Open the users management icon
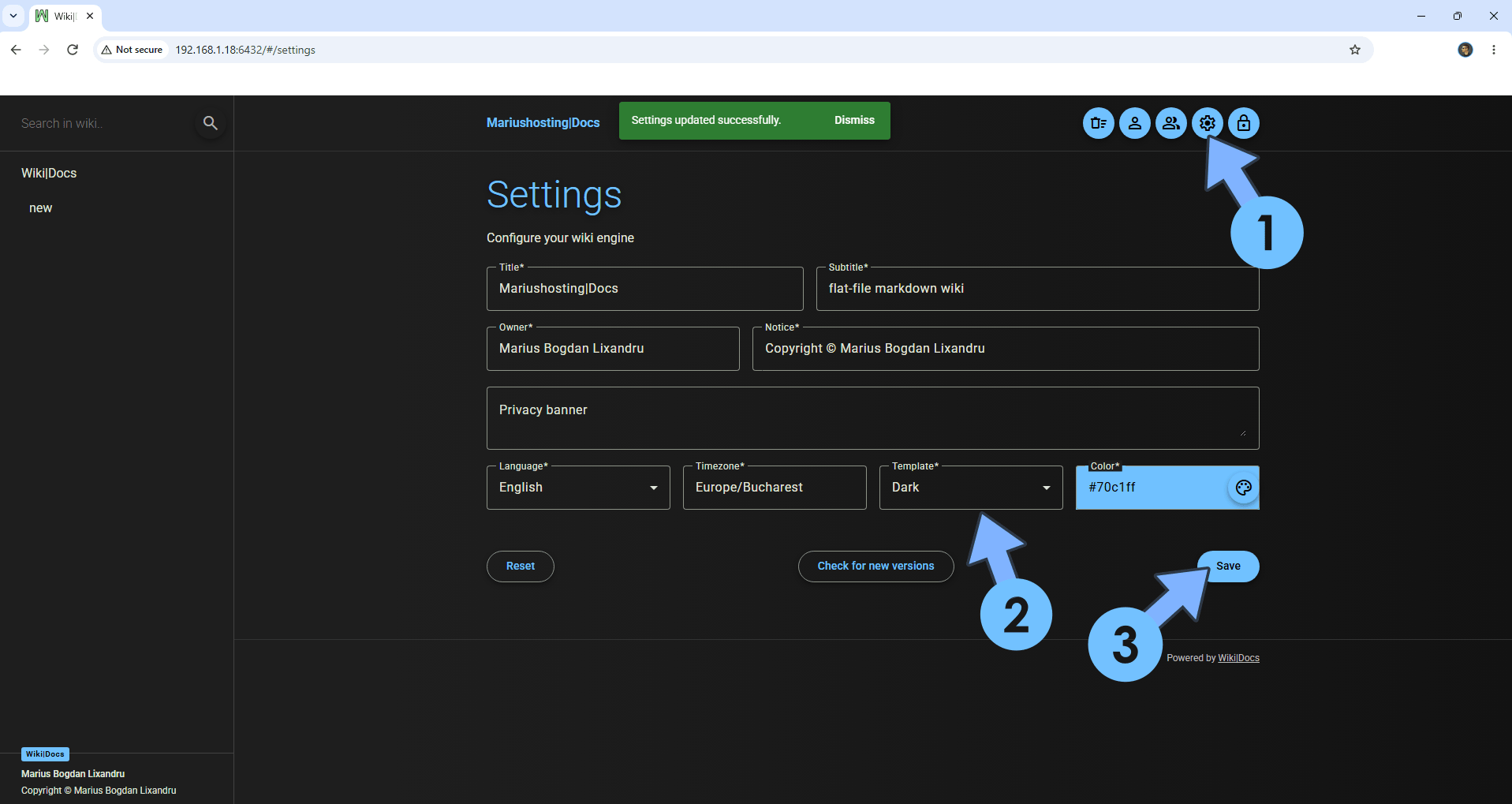 click(1170, 123)
